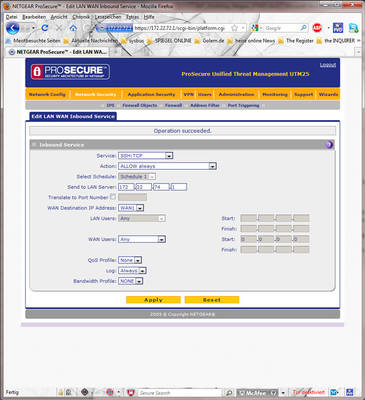Click the search magnifier in Google box
Viewport: 365px width, 400px height.
tap(303, 28)
